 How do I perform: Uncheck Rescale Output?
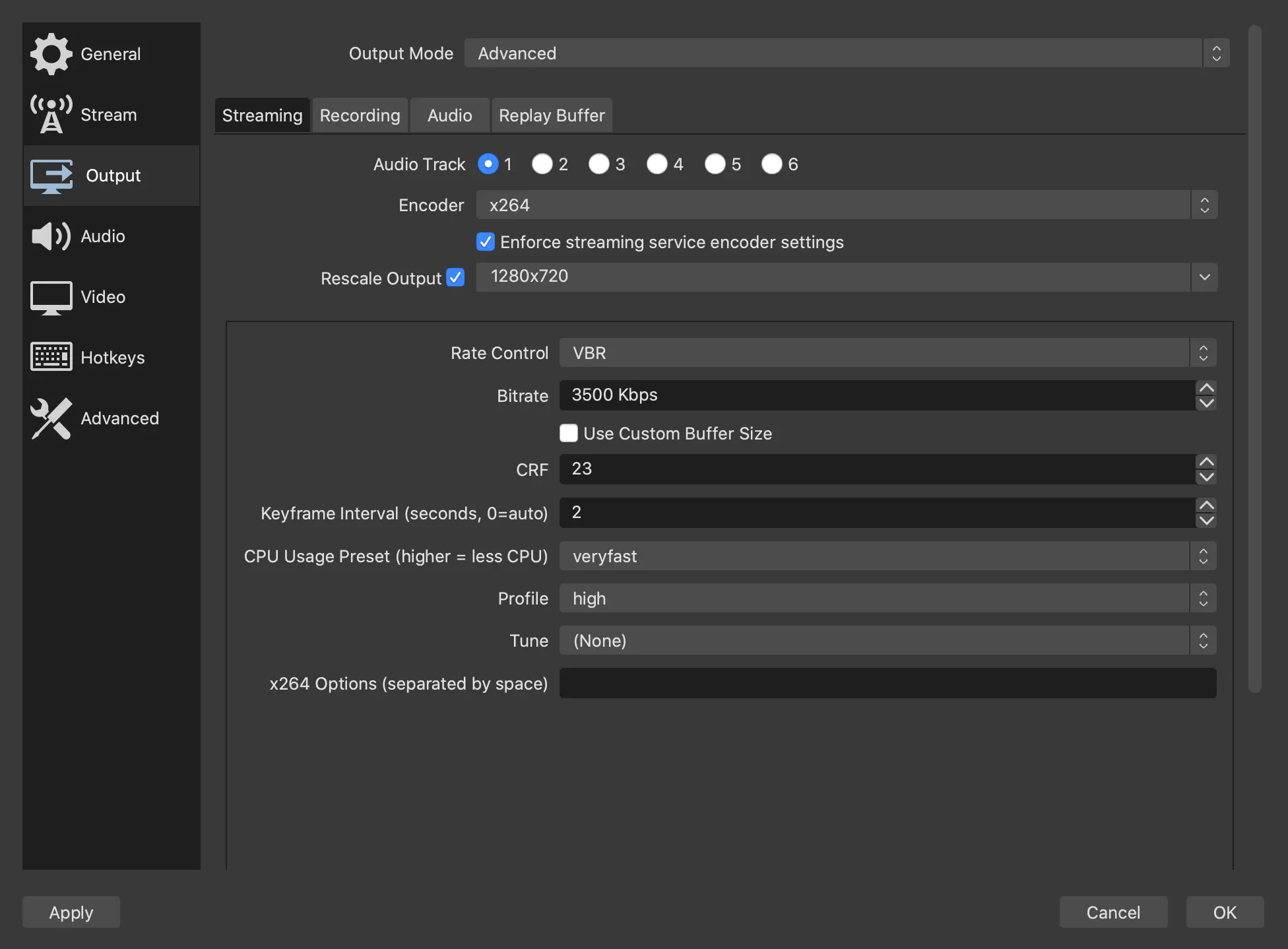455,277
